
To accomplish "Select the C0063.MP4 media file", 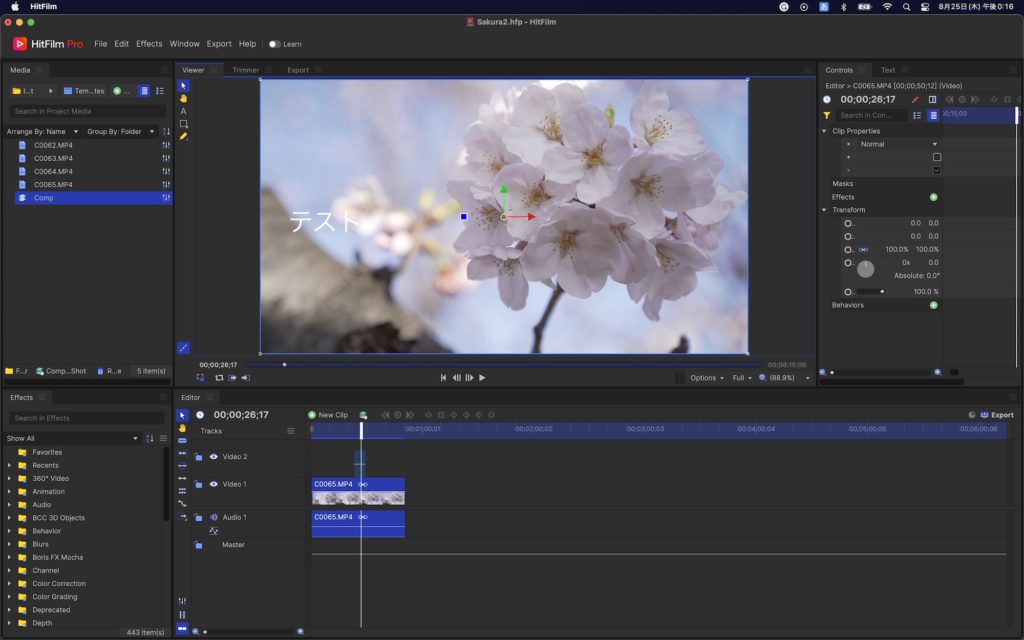I will 53,158.
